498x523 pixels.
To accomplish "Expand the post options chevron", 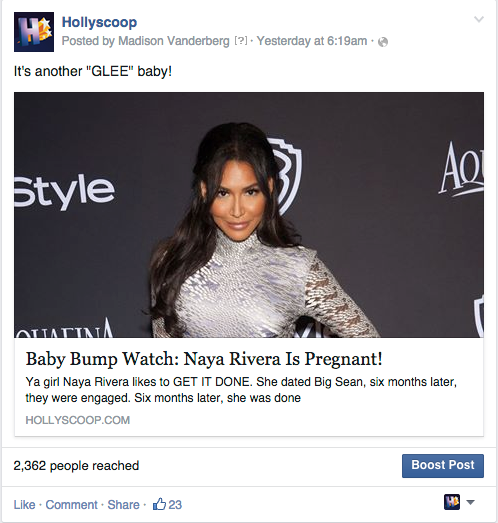I will pos(479,19).
